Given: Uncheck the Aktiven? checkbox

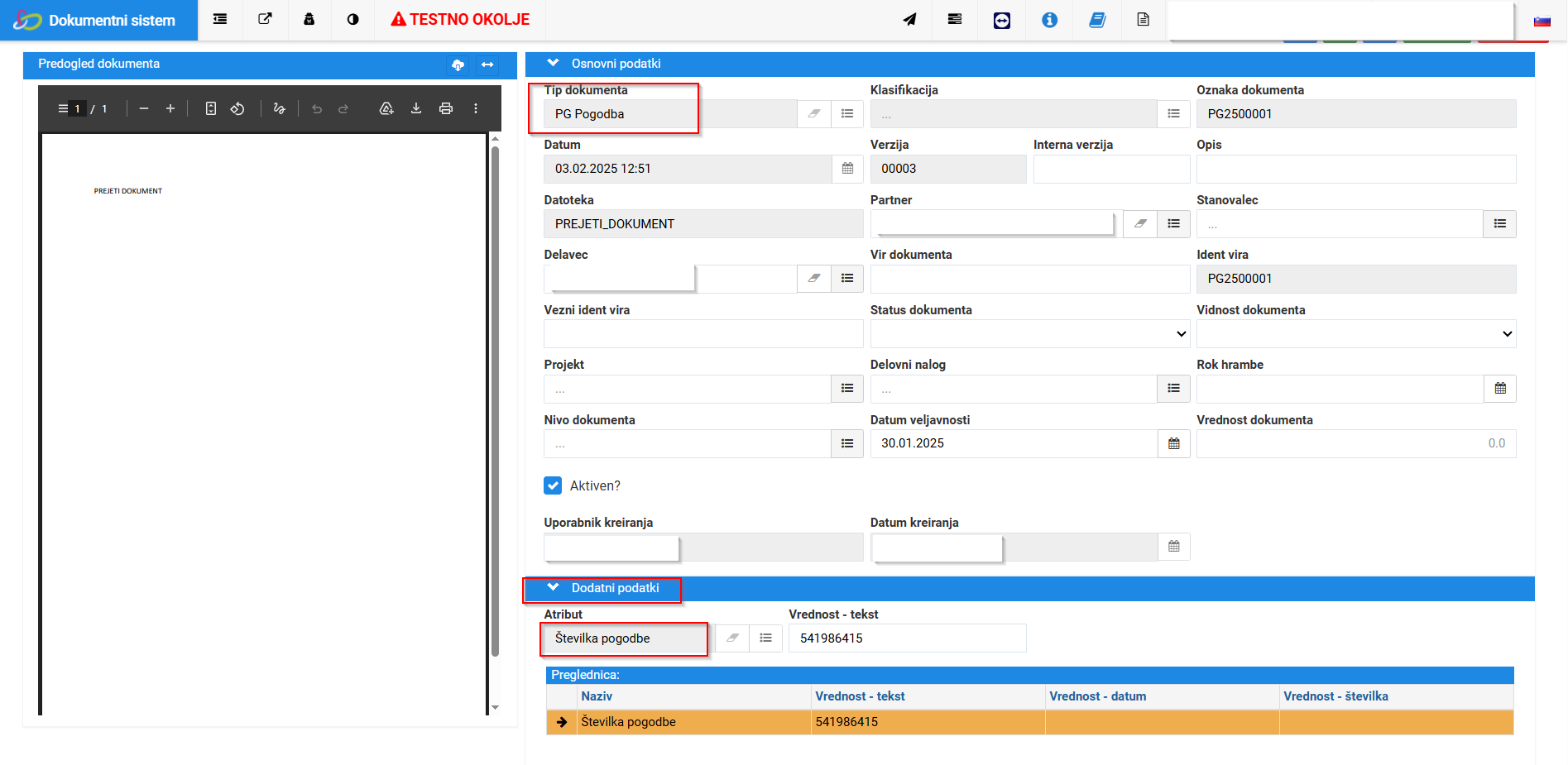Looking at the screenshot, I should (553, 485).
